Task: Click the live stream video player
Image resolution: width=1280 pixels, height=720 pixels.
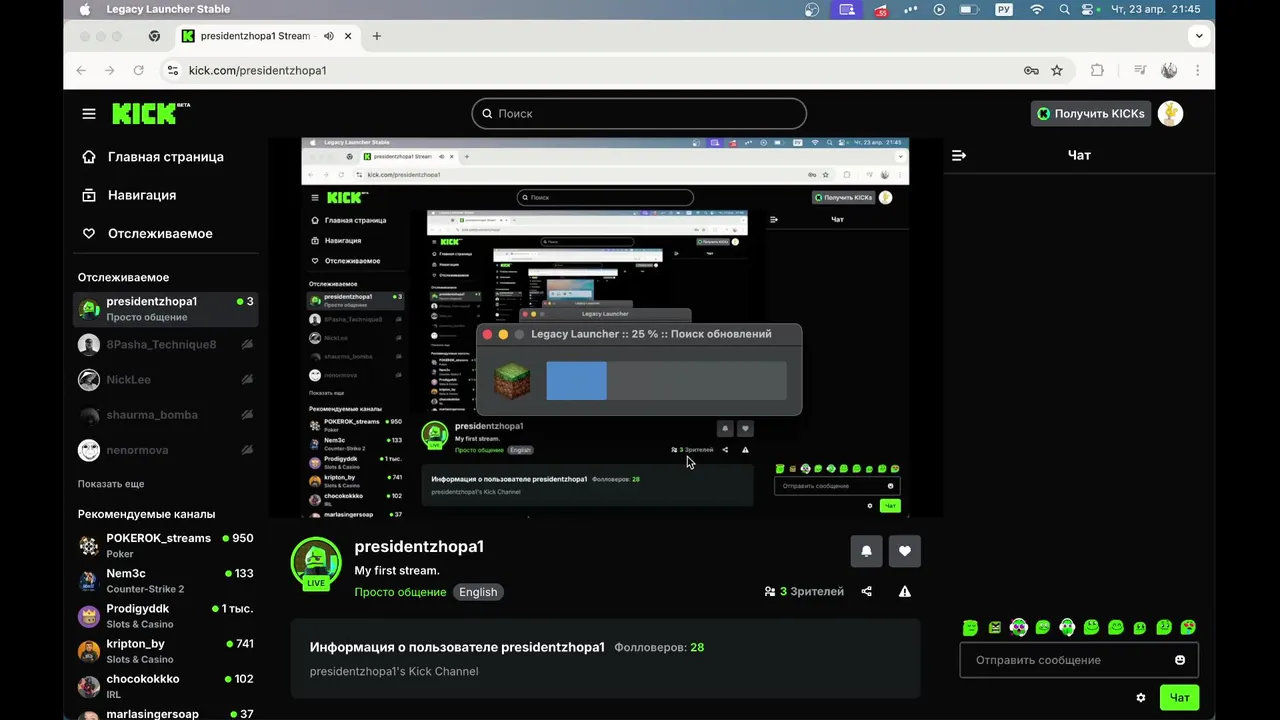Action: click(605, 328)
